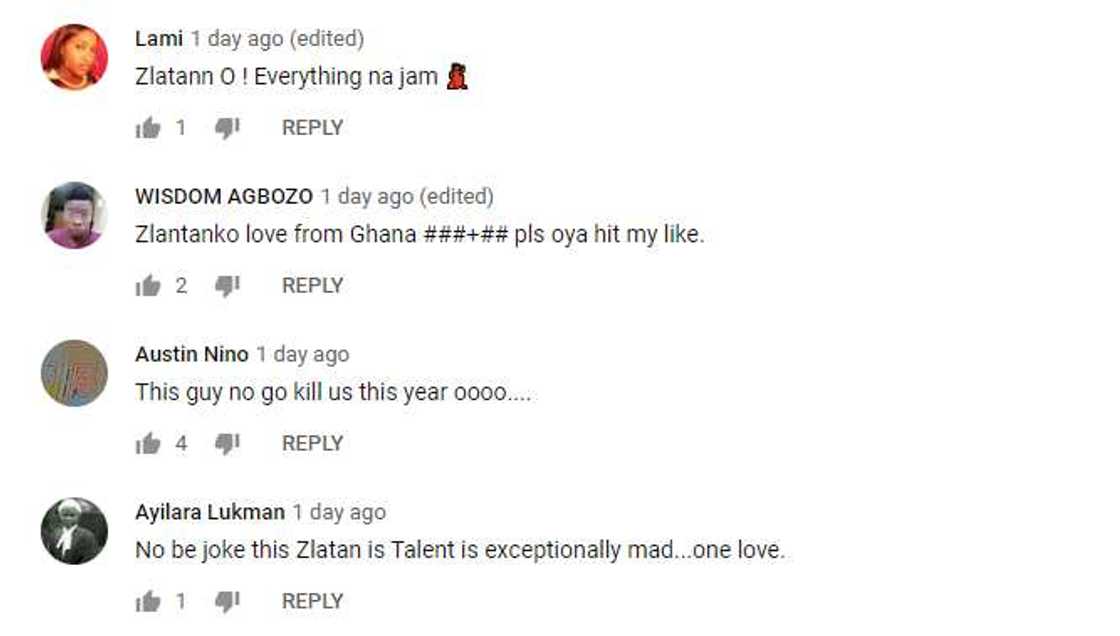View Ayilara Lukman's profile avatar

coord(74,531)
